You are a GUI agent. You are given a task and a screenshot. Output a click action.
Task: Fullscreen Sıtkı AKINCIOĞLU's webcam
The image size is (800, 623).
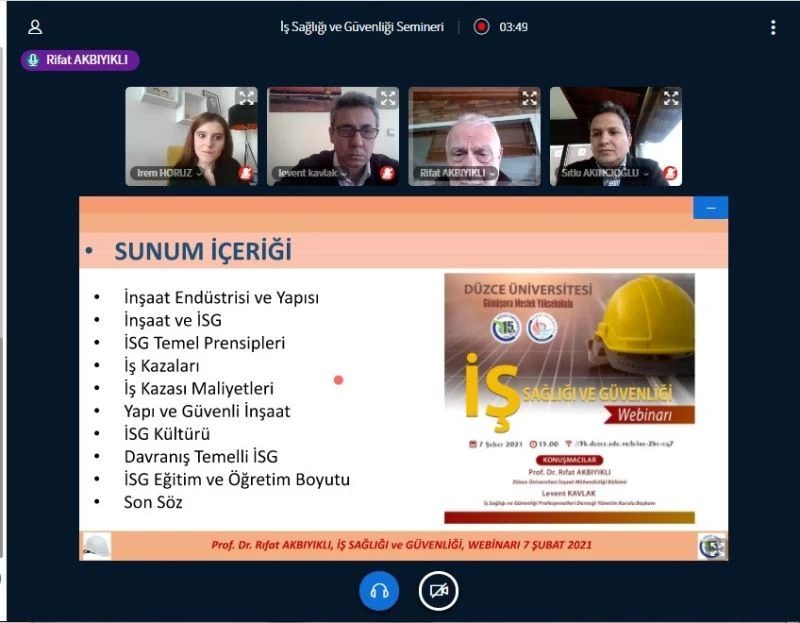click(x=671, y=98)
